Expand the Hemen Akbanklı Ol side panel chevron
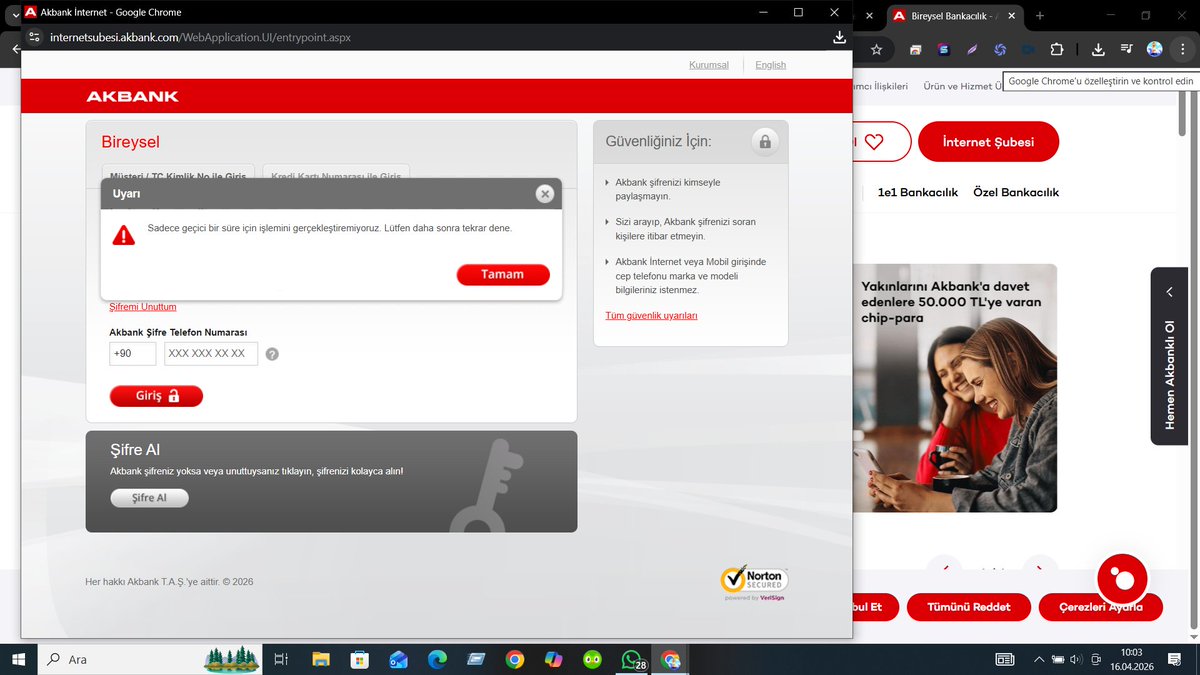This screenshot has height=675, width=1200. [x=1169, y=292]
